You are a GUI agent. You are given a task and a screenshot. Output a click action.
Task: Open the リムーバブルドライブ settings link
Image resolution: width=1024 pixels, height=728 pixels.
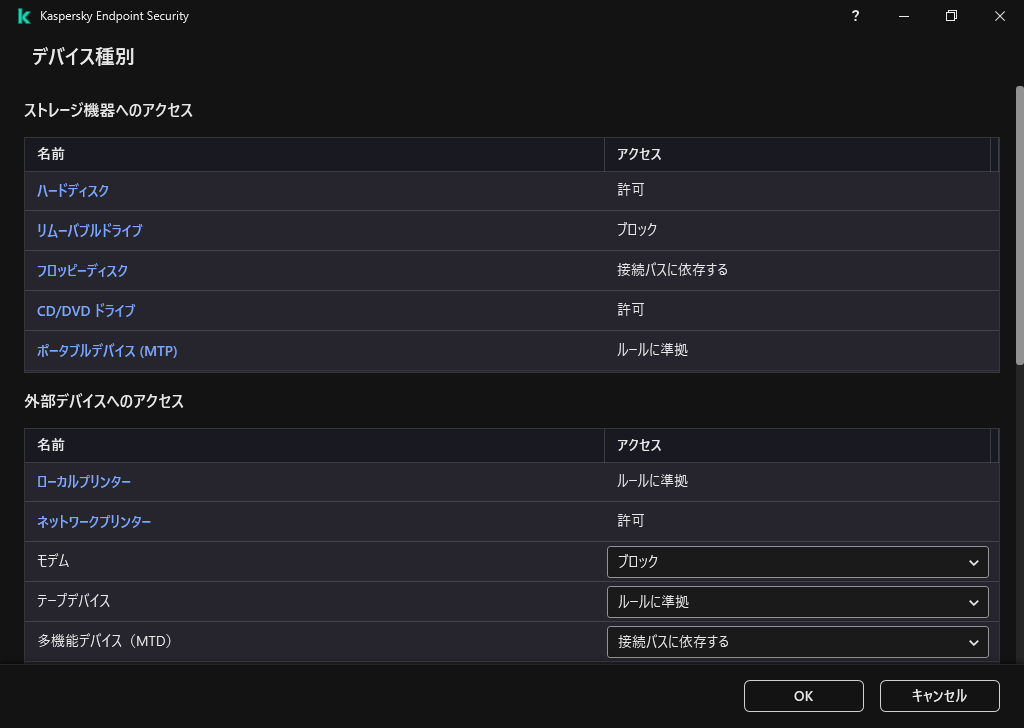(88, 230)
